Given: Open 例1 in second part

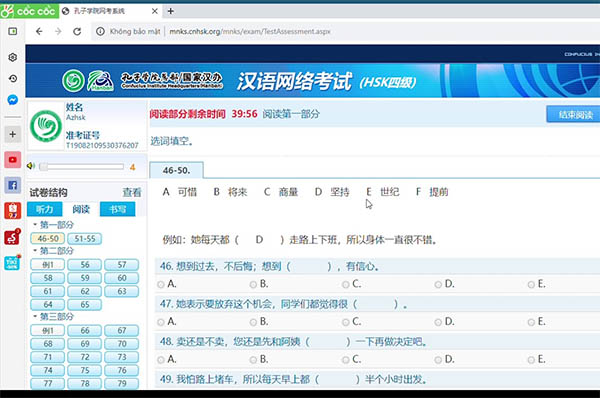Looking at the screenshot, I should click(48, 265).
